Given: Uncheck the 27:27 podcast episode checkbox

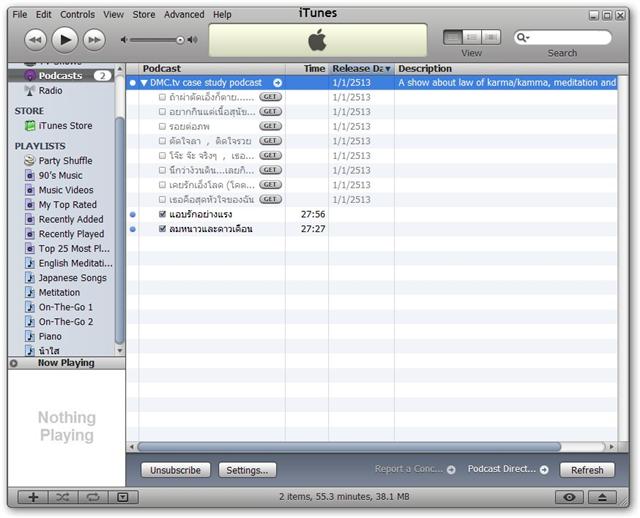Looking at the screenshot, I should click(x=162, y=229).
